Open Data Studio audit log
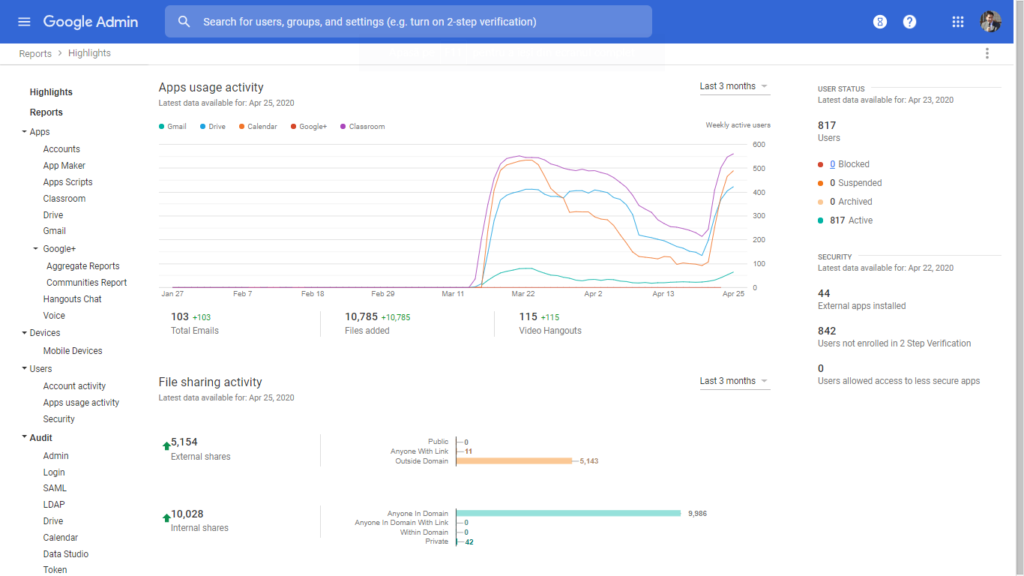 point(66,554)
